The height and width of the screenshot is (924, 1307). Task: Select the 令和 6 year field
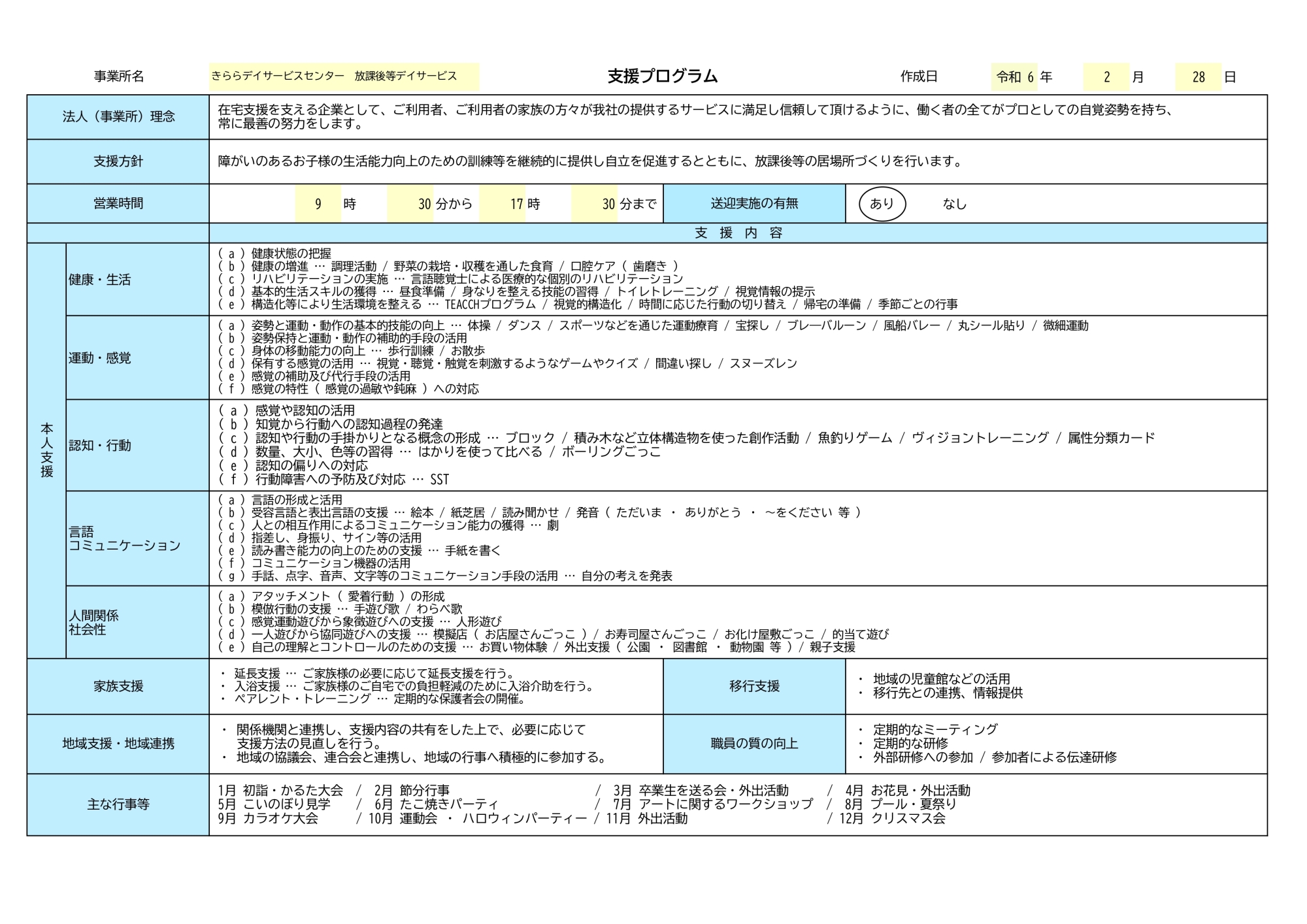click(x=1014, y=77)
